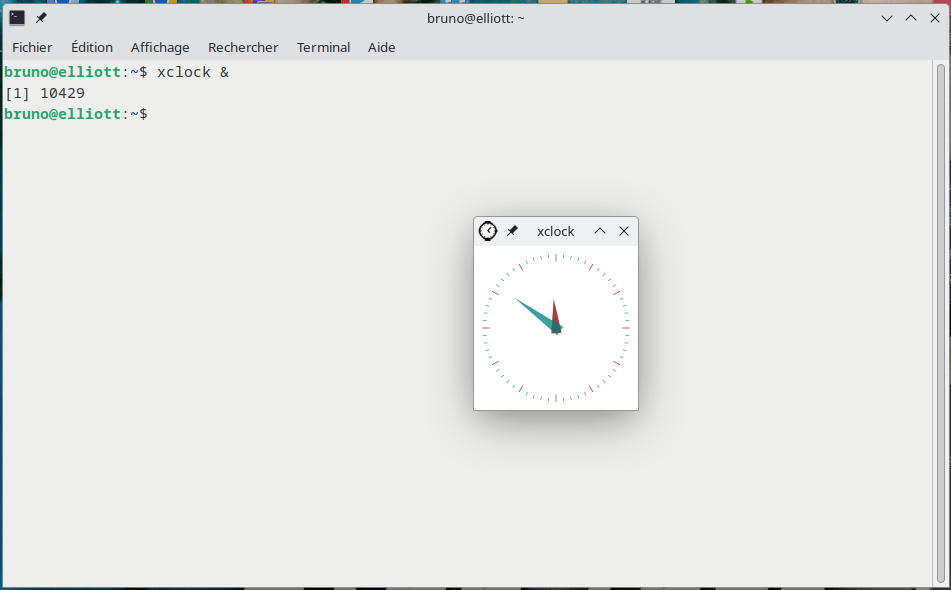Maximize the bruno@elliott terminal window
951x590 pixels.
coord(911,18)
